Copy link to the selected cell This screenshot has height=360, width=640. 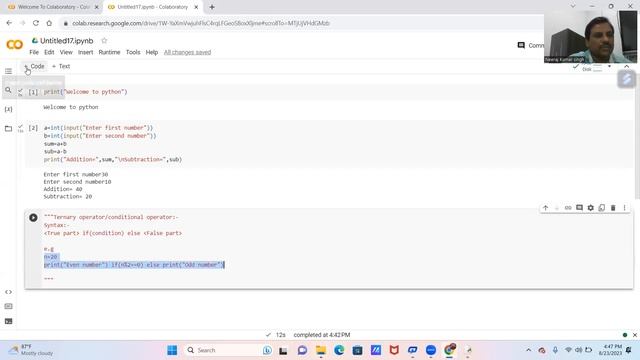click(568, 208)
